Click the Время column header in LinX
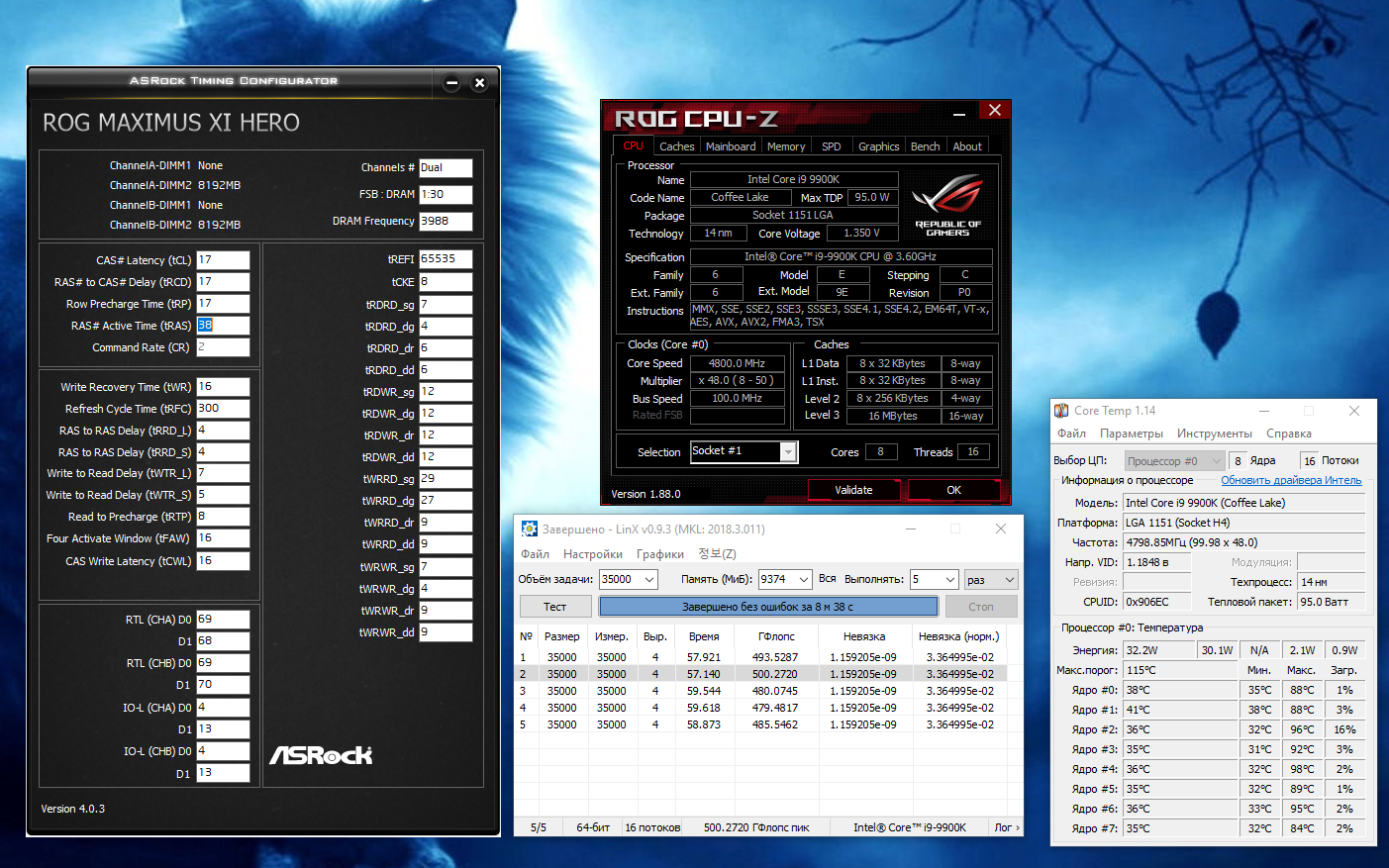 tap(704, 636)
